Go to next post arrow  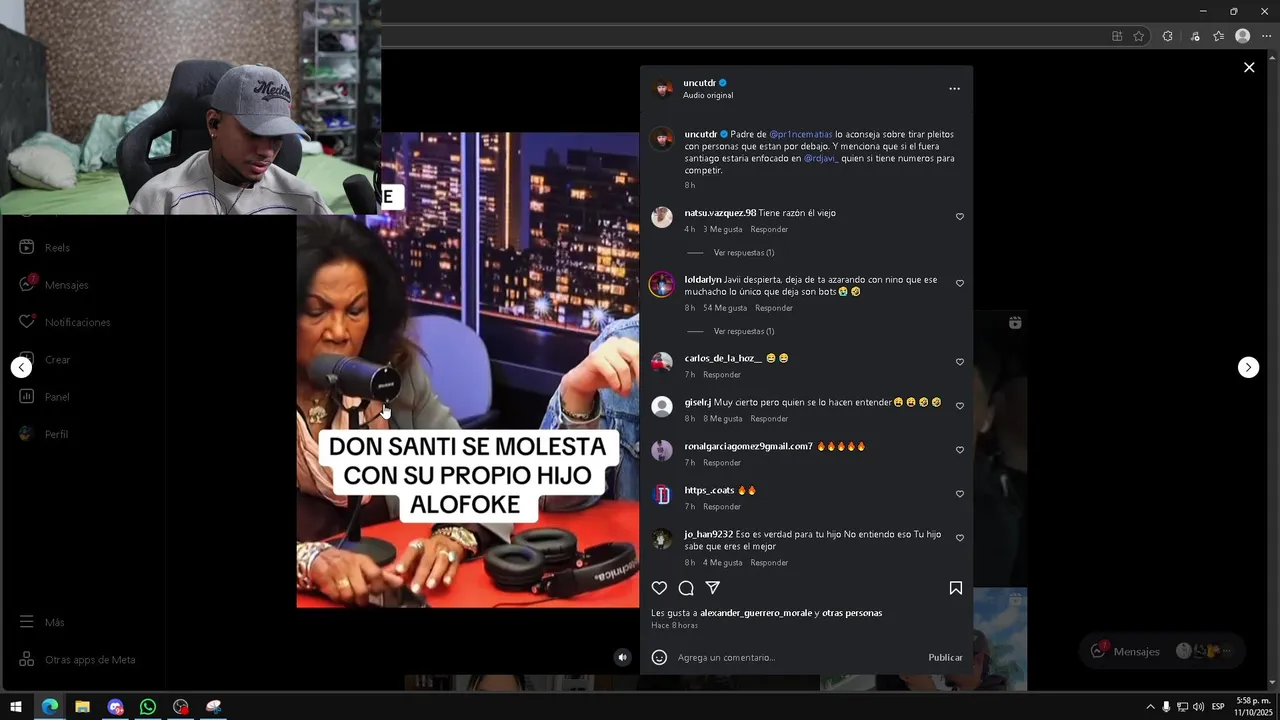pyautogui.click(x=1248, y=367)
